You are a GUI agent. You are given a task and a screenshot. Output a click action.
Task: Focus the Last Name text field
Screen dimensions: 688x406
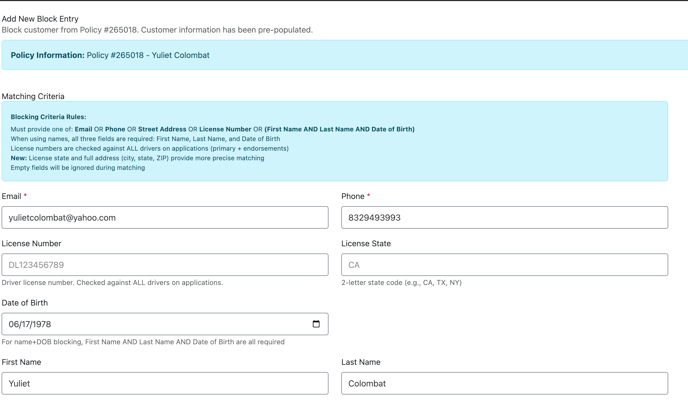[x=504, y=383]
